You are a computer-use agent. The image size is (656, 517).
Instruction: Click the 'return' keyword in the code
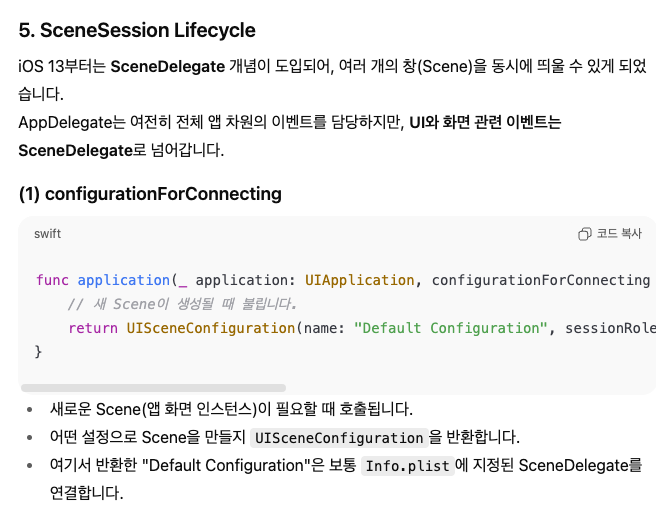point(93,328)
